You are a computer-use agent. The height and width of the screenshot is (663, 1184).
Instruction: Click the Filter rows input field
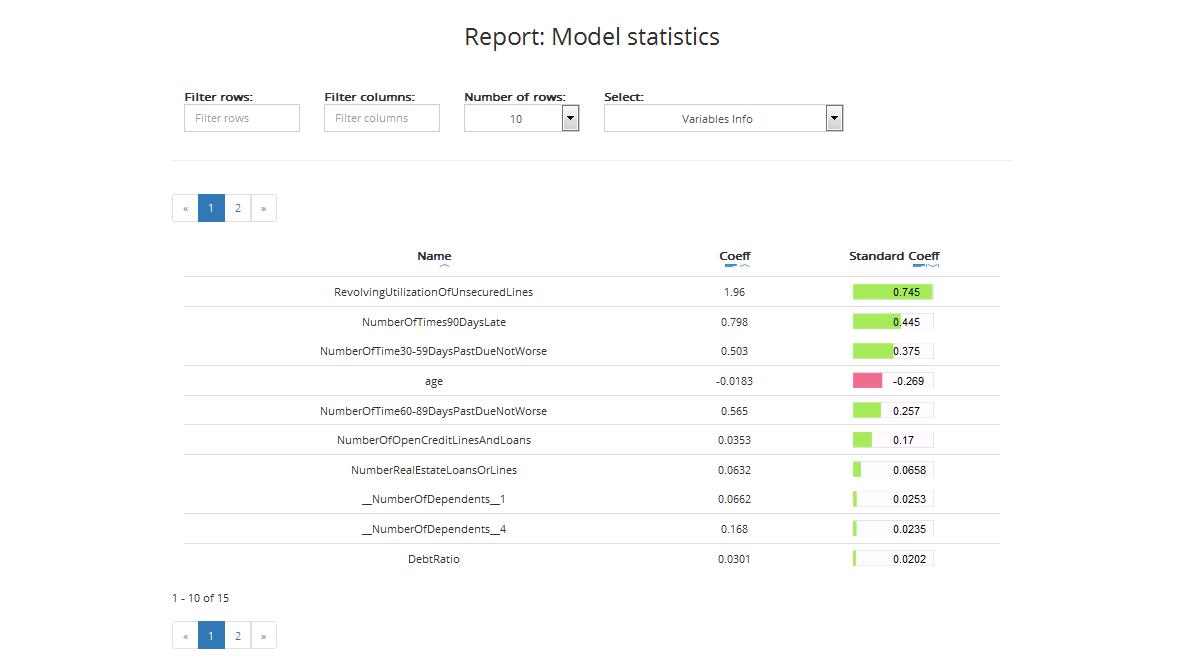242,118
